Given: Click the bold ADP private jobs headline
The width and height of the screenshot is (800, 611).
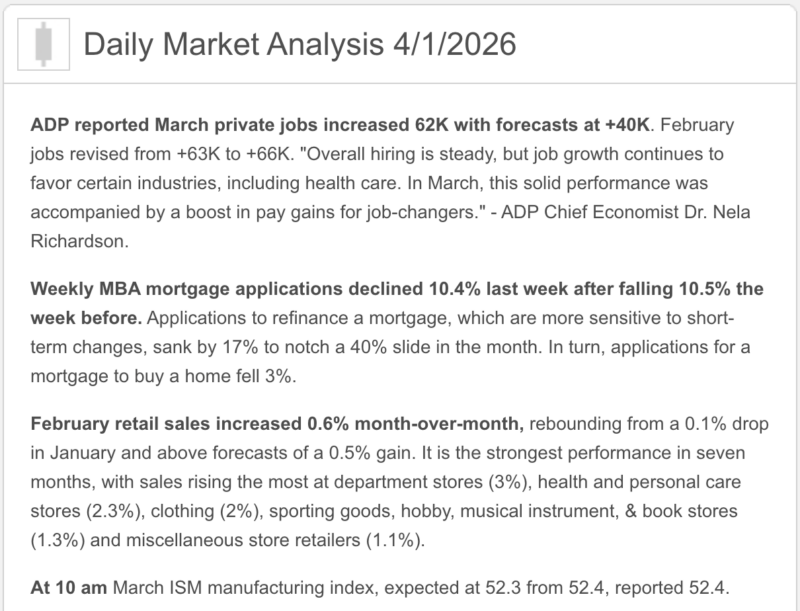Looking at the screenshot, I should (341, 126).
